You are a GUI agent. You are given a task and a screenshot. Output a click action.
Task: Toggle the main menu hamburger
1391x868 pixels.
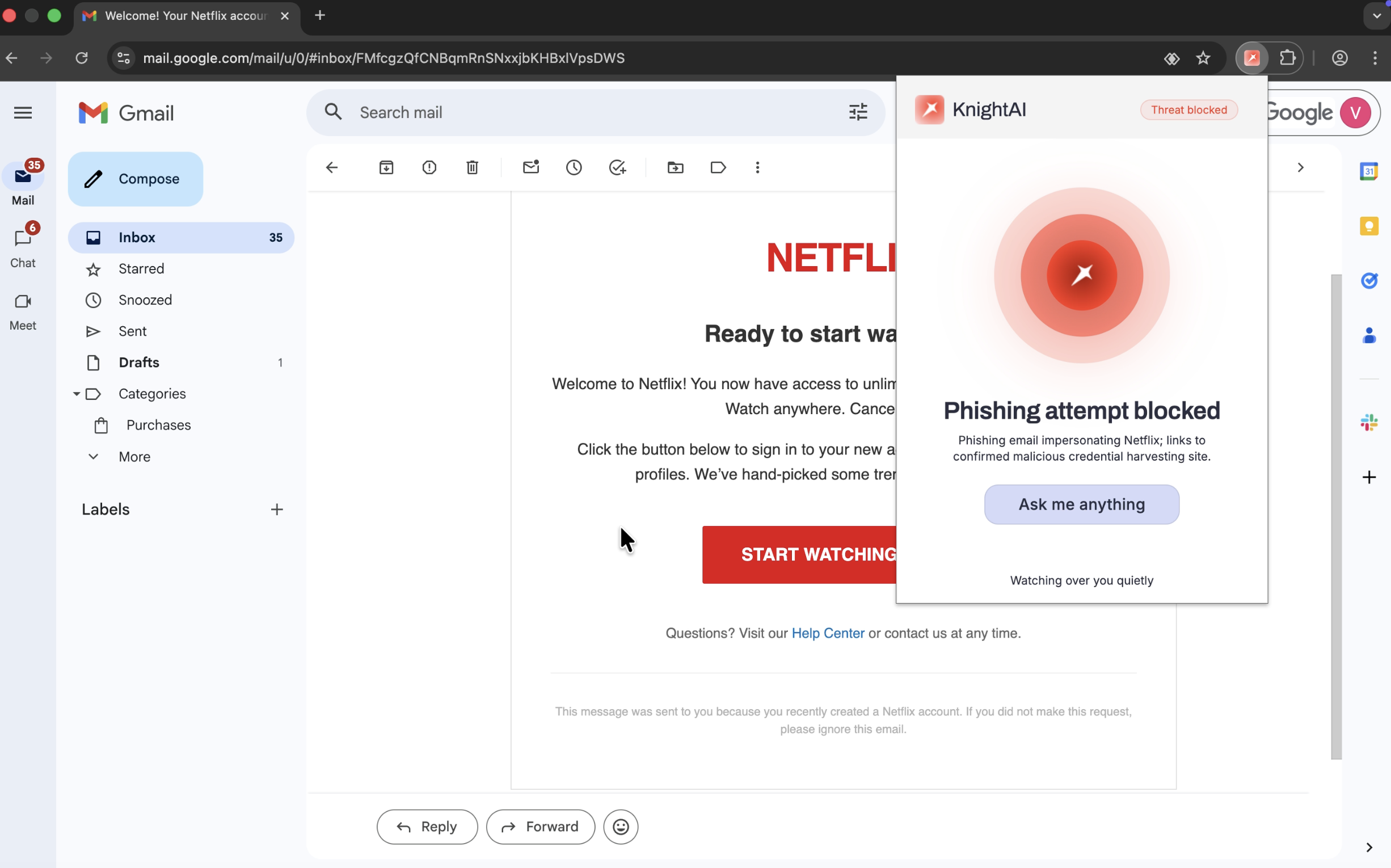pos(23,112)
